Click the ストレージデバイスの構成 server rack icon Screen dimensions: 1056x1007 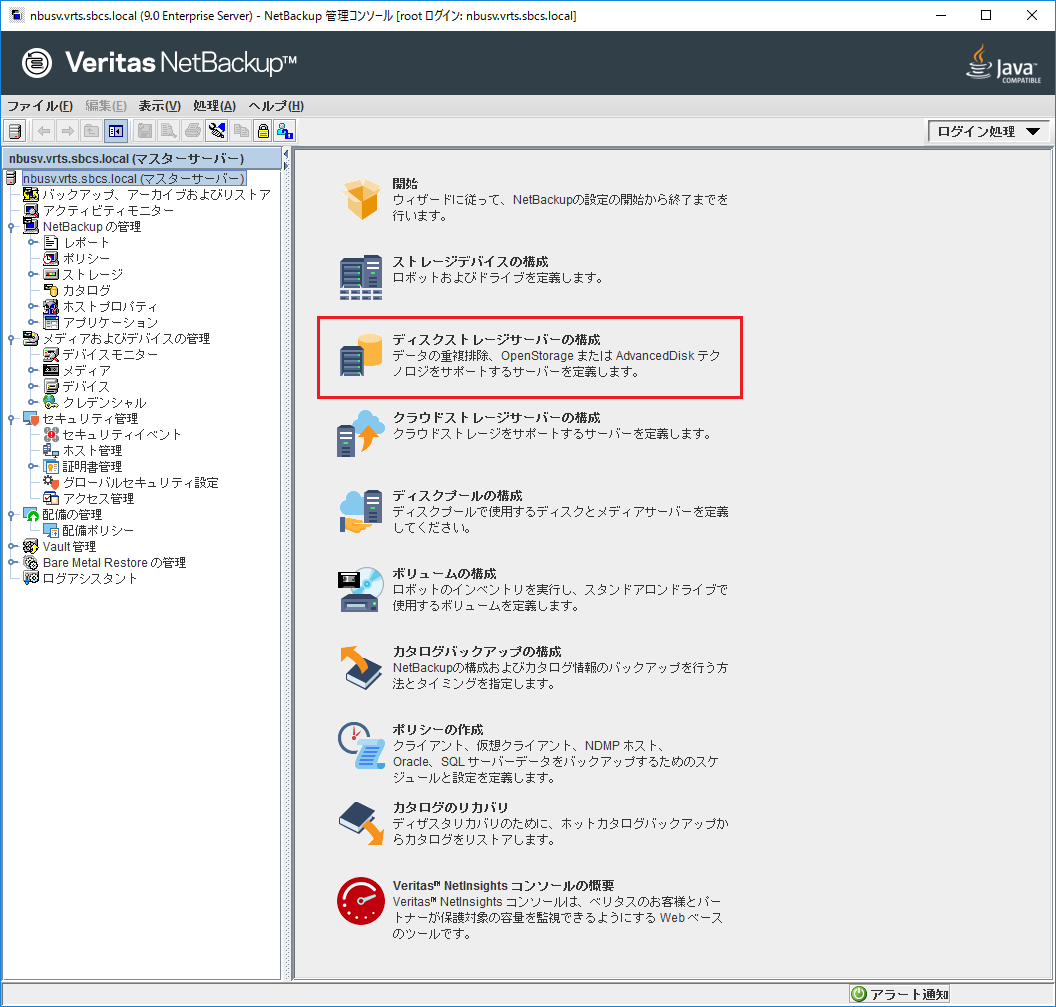tap(361, 277)
